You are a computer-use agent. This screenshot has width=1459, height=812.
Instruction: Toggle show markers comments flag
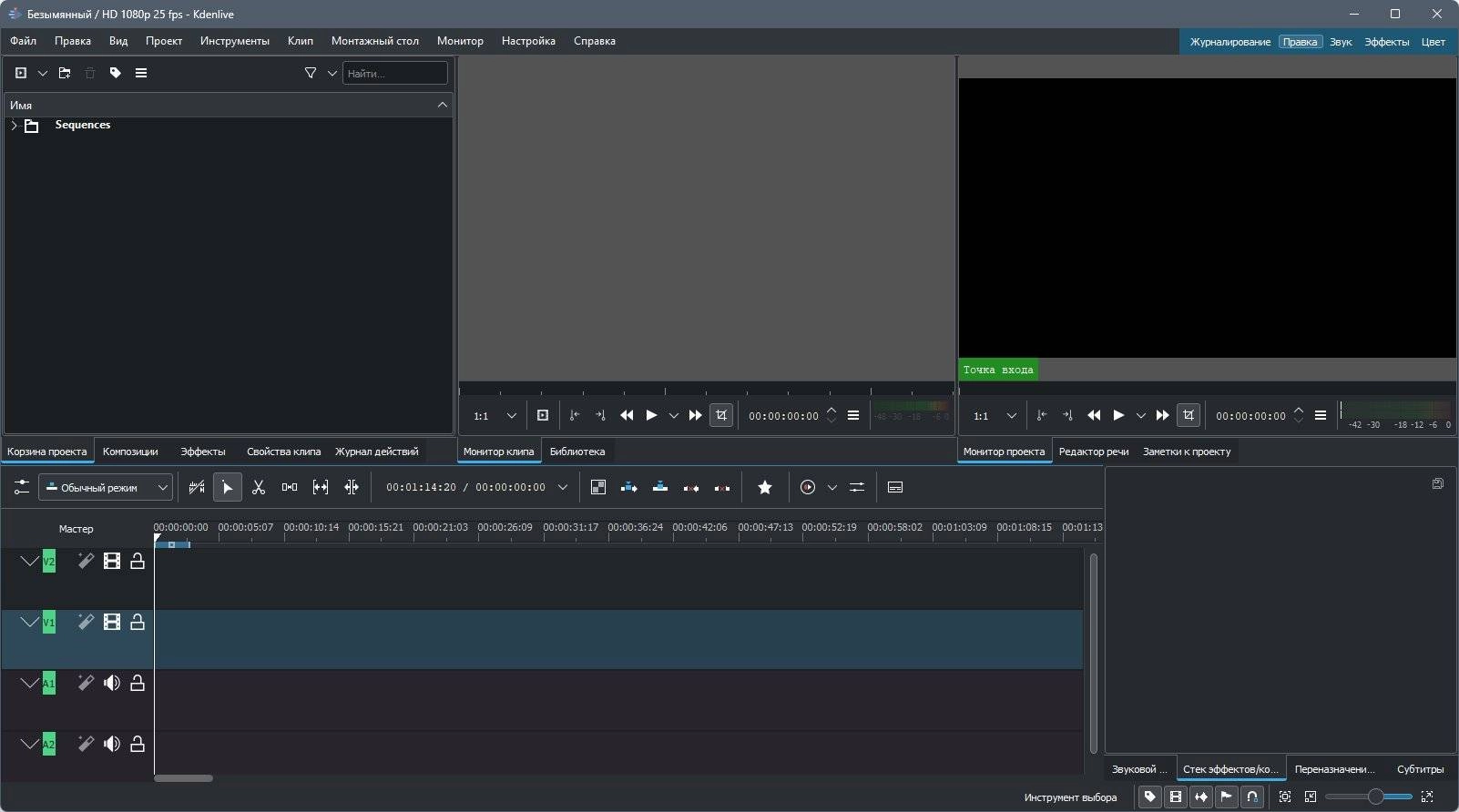coord(1227,797)
